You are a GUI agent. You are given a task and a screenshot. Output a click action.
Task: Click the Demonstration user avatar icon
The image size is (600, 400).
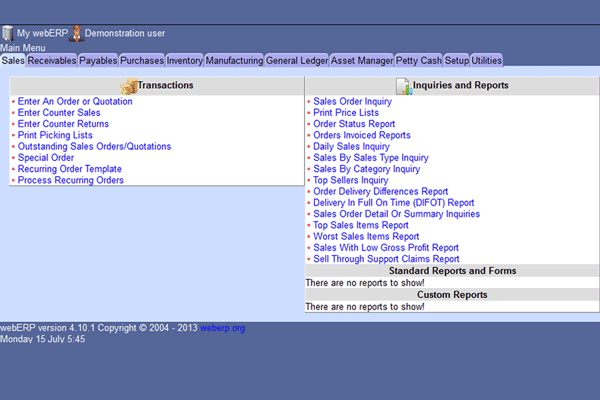(76, 33)
